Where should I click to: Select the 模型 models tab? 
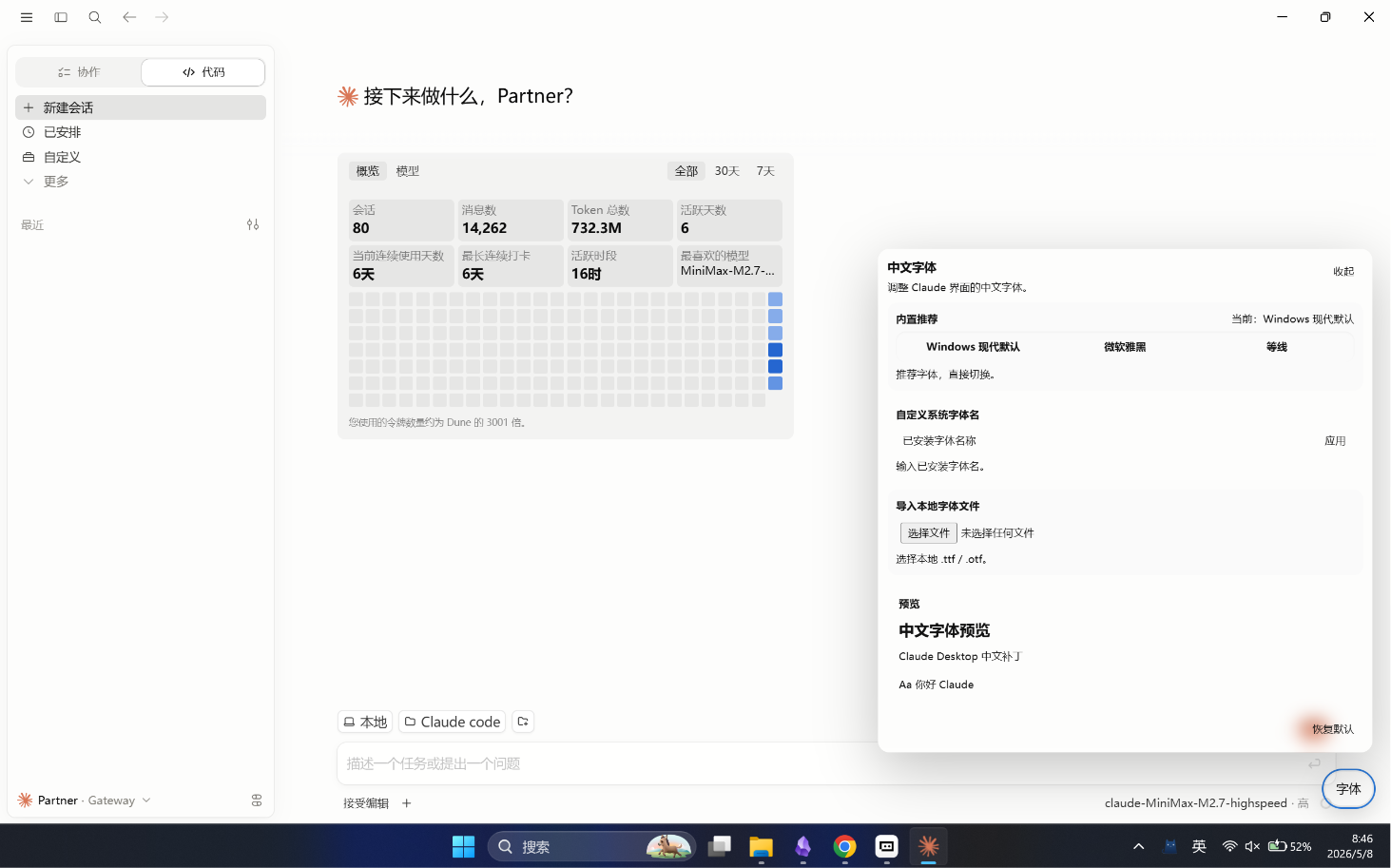(408, 171)
